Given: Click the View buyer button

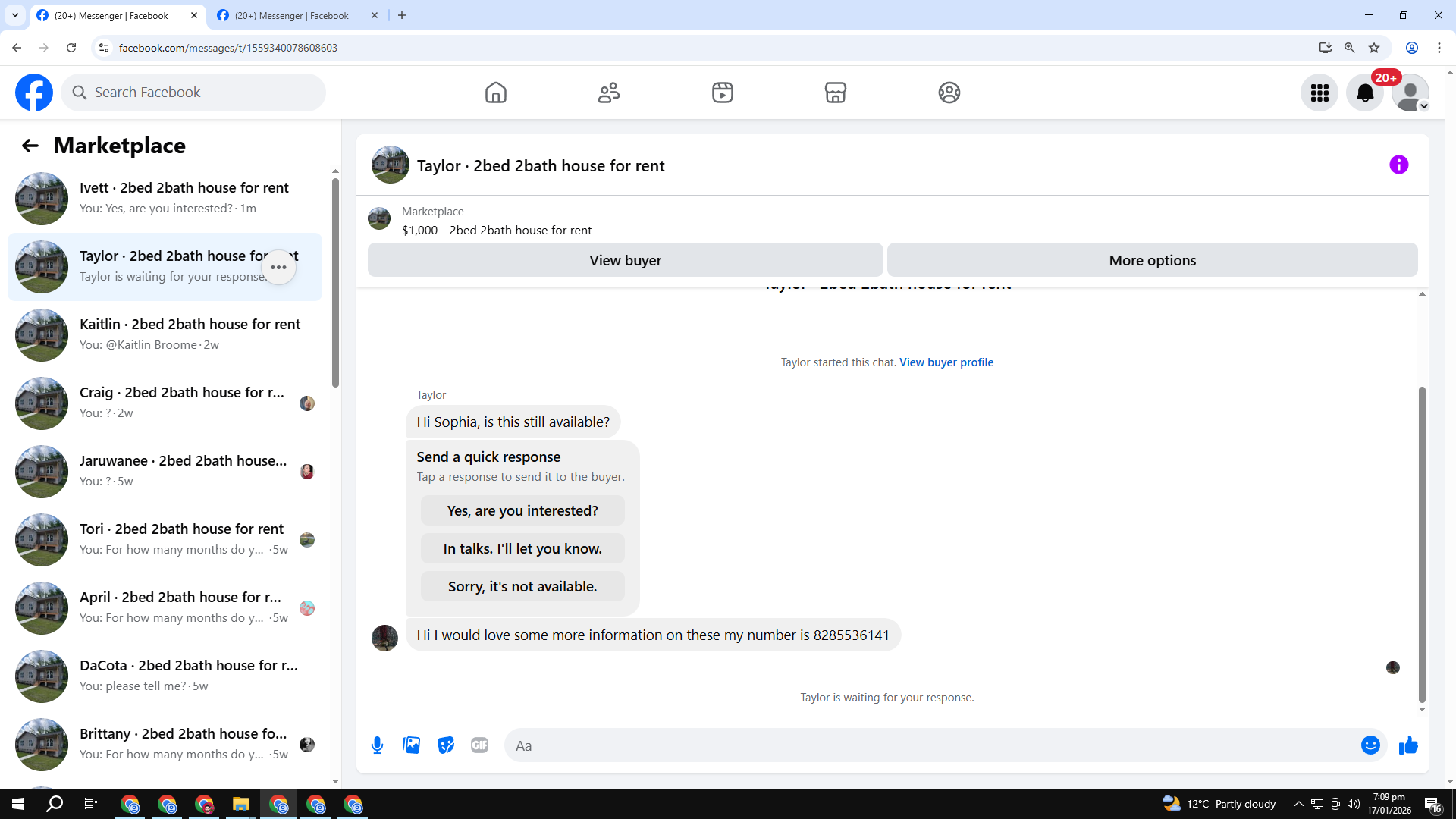Looking at the screenshot, I should pyautogui.click(x=625, y=260).
